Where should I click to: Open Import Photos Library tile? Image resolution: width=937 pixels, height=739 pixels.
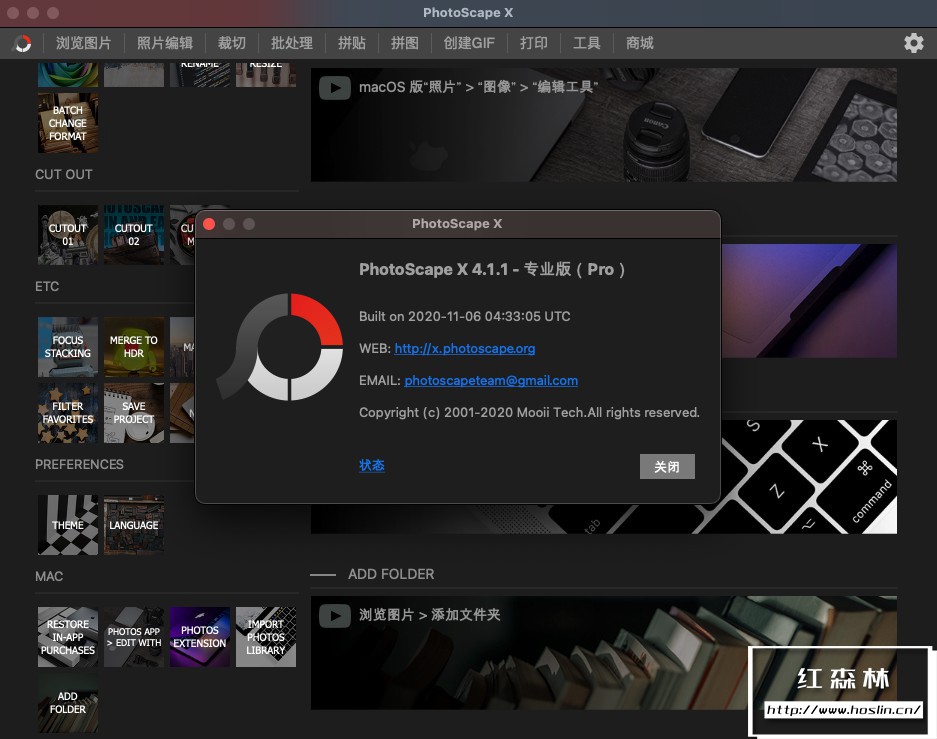(266, 637)
